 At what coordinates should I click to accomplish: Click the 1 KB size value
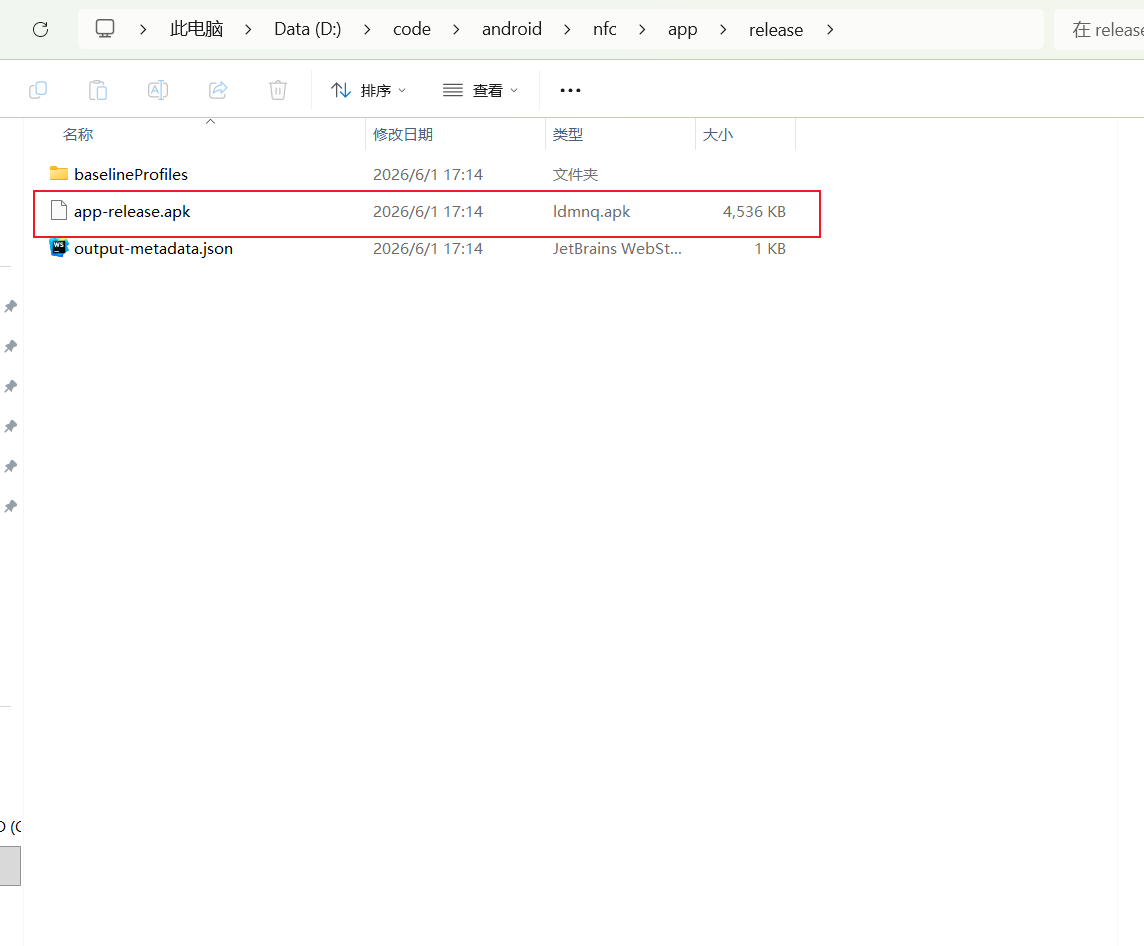click(x=770, y=249)
